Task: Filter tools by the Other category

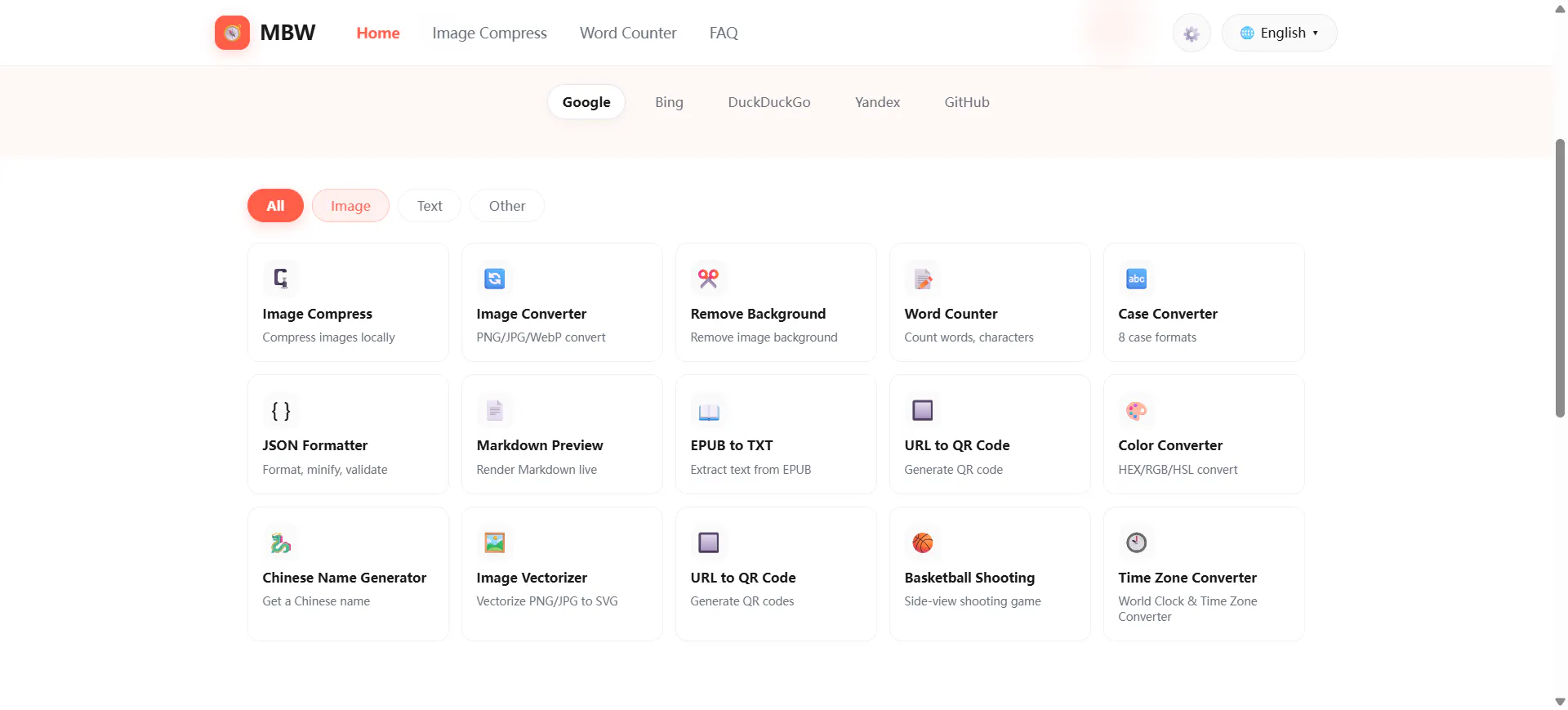Action: click(x=507, y=206)
